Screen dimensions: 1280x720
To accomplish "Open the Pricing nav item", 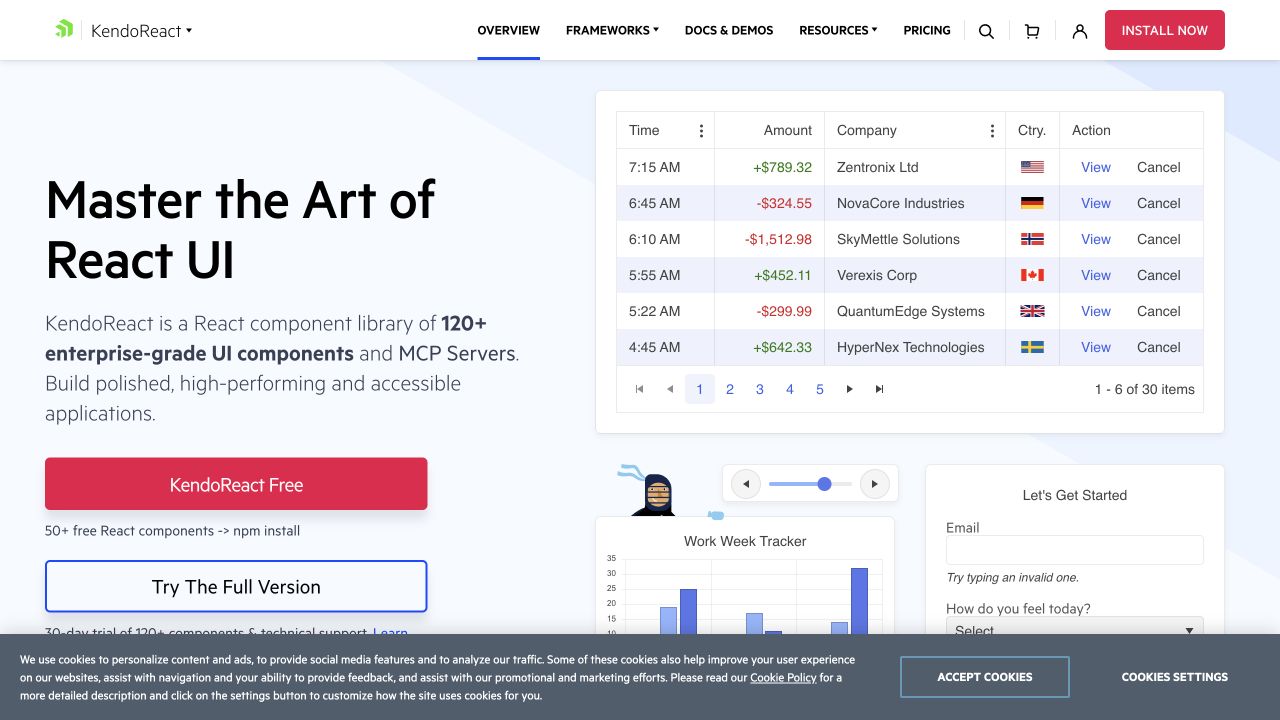I will [x=927, y=30].
